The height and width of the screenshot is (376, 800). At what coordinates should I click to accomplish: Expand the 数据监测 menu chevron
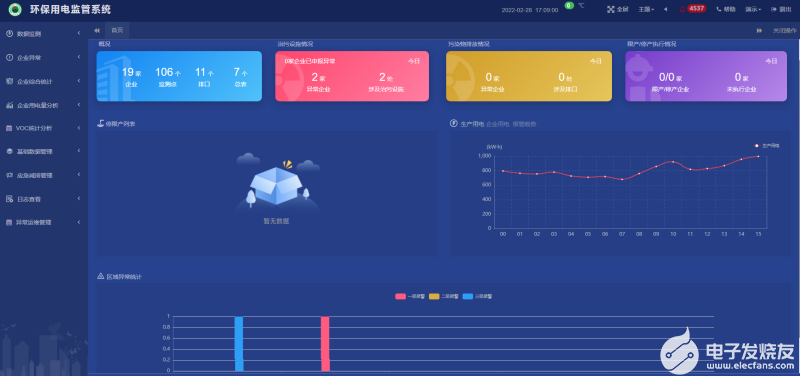79,34
